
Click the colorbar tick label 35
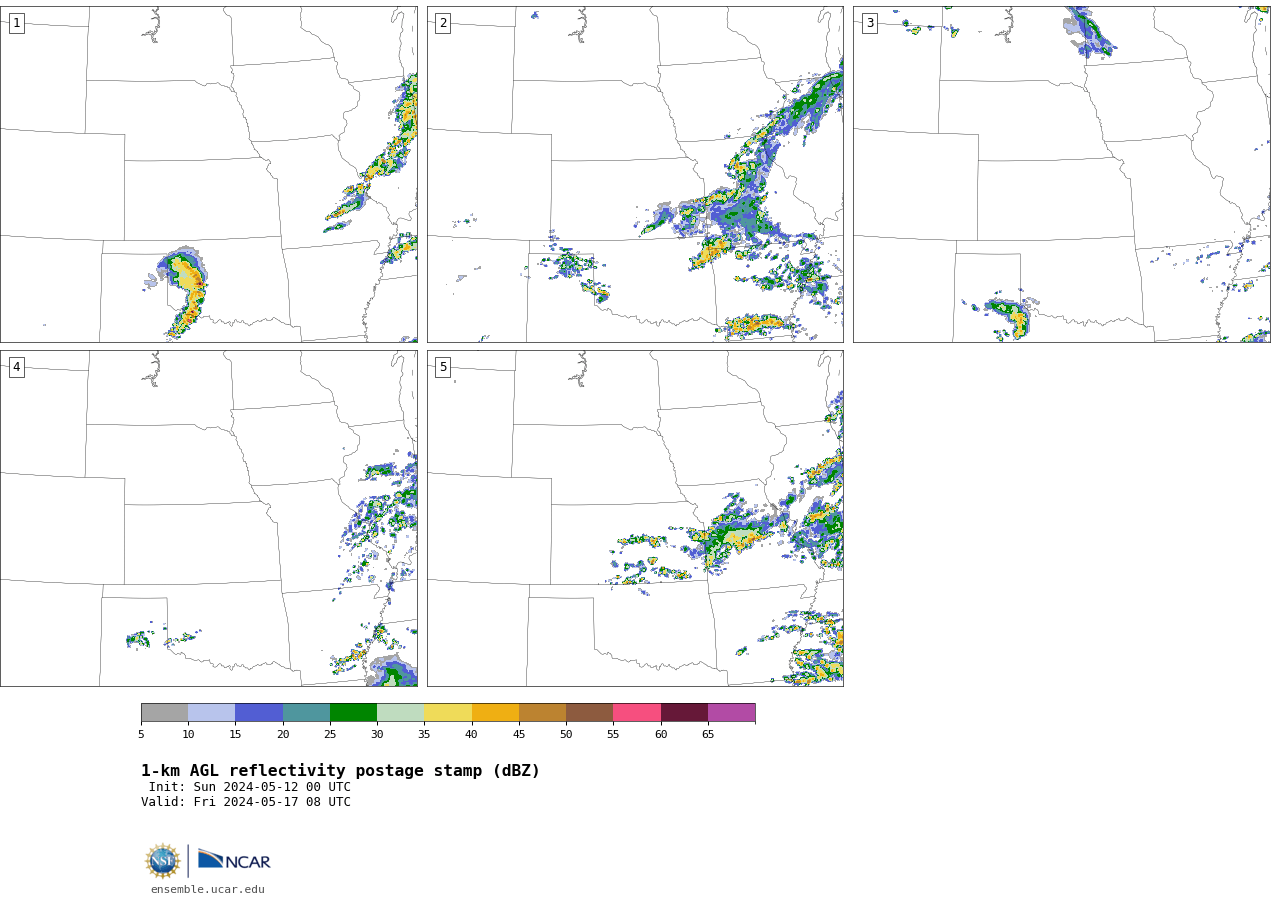(x=424, y=734)
